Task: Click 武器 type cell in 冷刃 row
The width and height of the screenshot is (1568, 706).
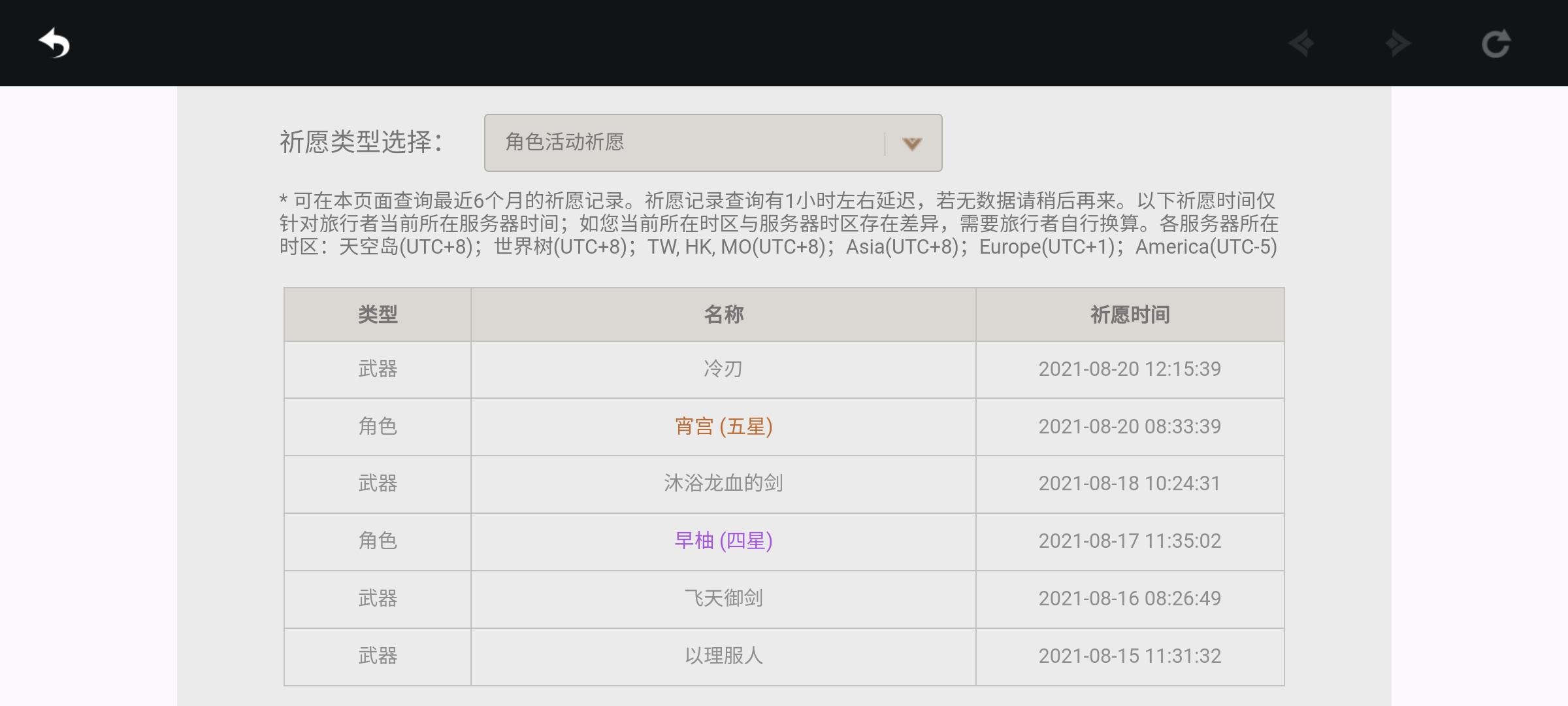Action: click(x=378, y=369)
